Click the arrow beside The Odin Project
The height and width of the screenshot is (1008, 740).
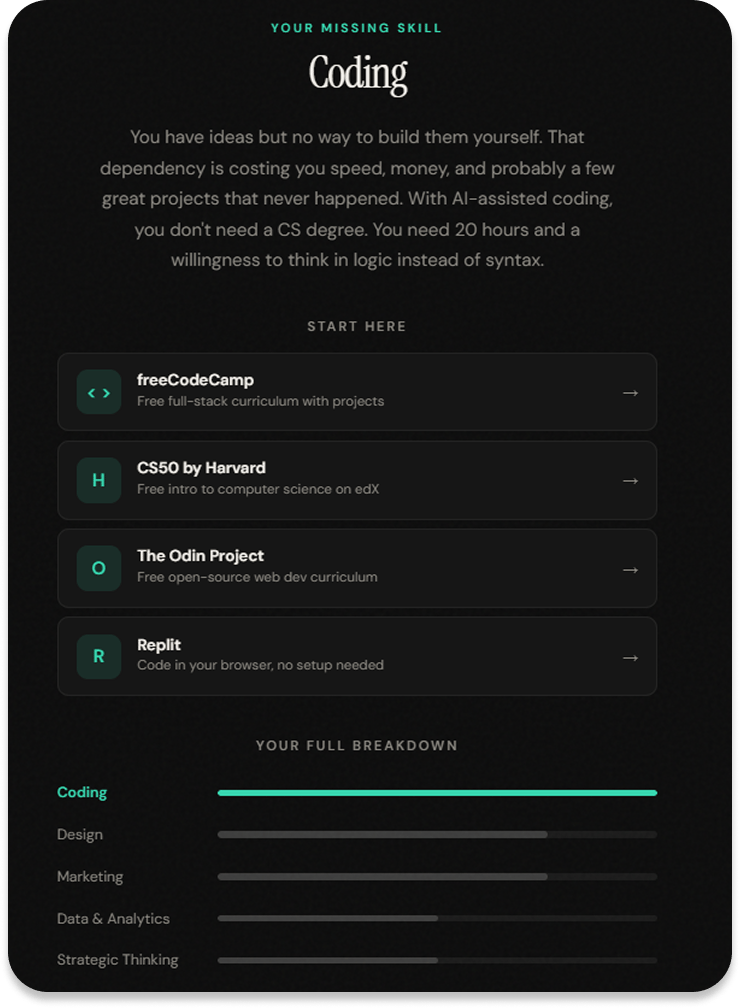tap(630, 570)
